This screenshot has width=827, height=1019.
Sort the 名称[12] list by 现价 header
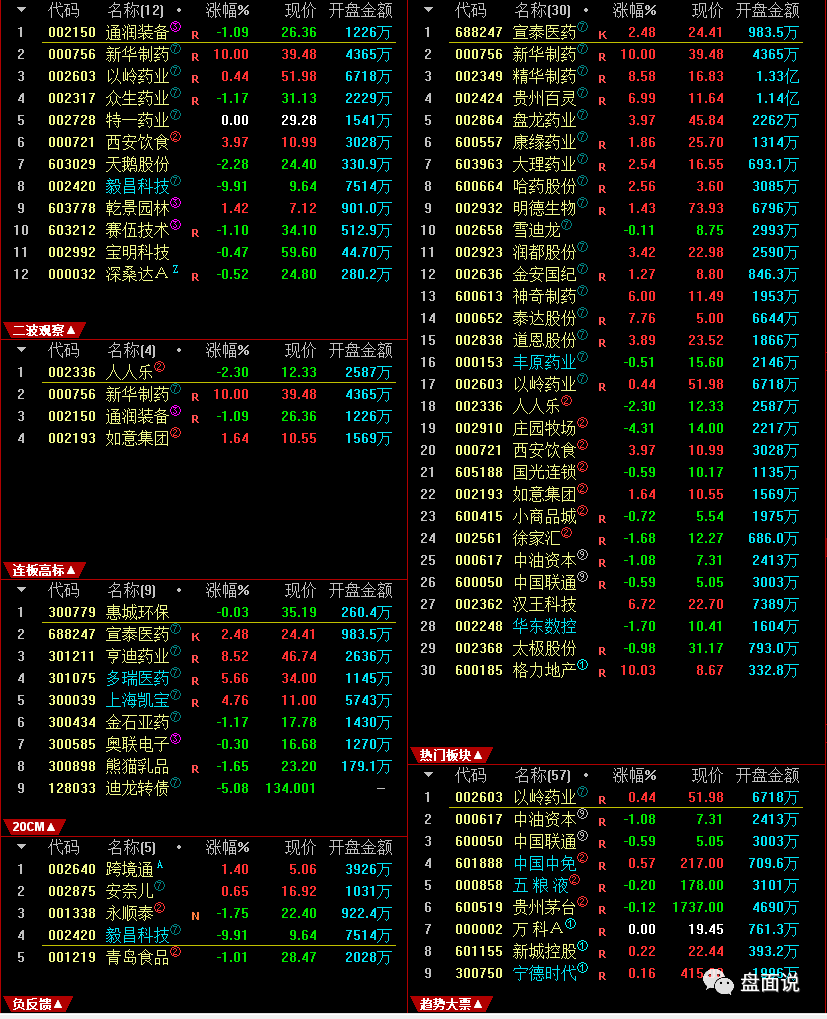tap(300, 10)
